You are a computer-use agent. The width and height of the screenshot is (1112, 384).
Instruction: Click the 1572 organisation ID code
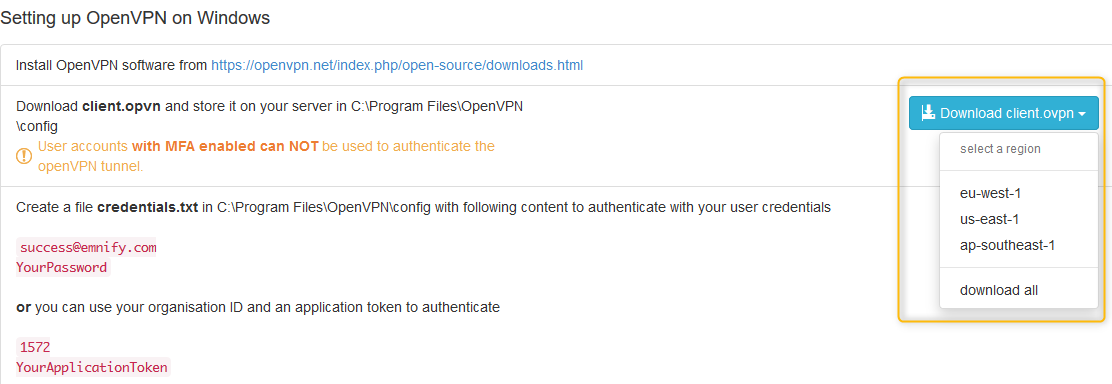coord(35,347)
